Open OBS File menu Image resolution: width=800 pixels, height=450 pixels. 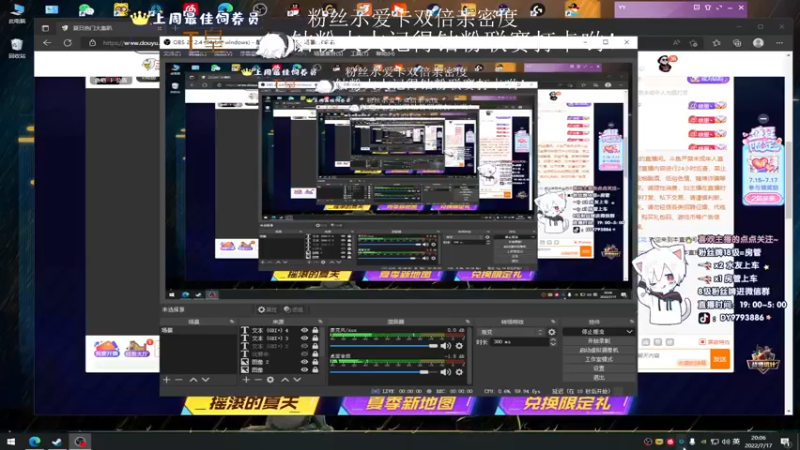(x=171, y=54)
